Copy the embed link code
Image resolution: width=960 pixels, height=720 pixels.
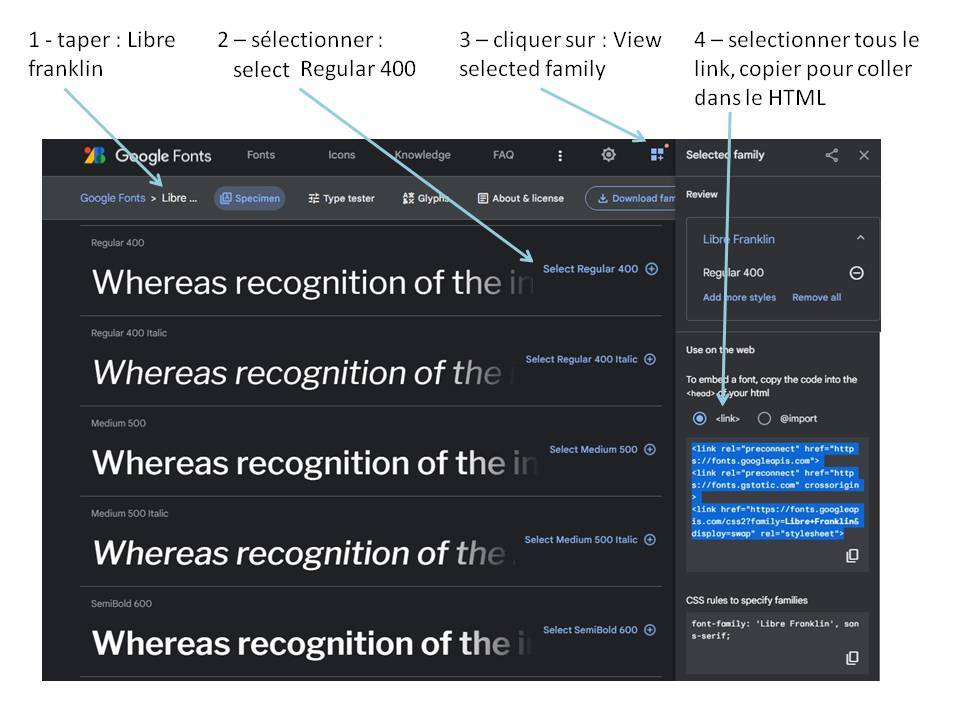click(x=852, y=556)
